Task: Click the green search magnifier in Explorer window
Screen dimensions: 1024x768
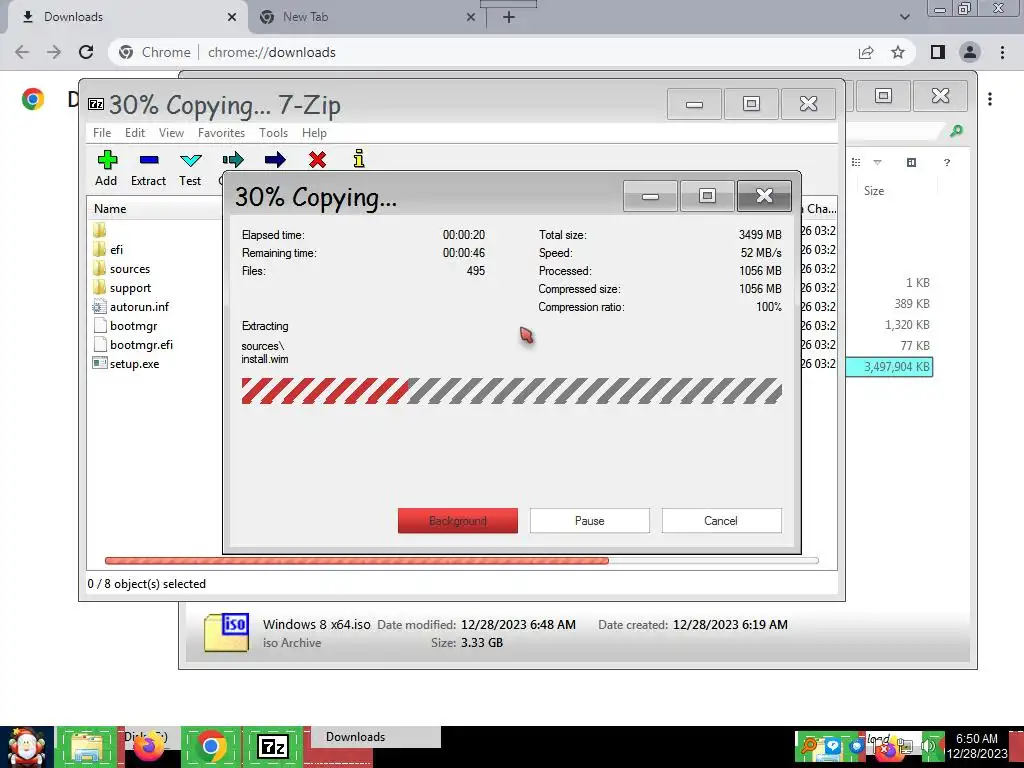Action: tap(956, 131)
